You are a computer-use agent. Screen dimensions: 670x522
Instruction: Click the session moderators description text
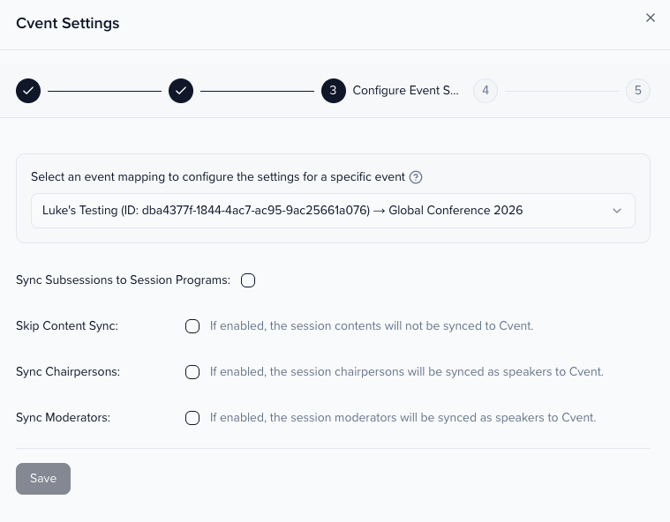[403, 418]
